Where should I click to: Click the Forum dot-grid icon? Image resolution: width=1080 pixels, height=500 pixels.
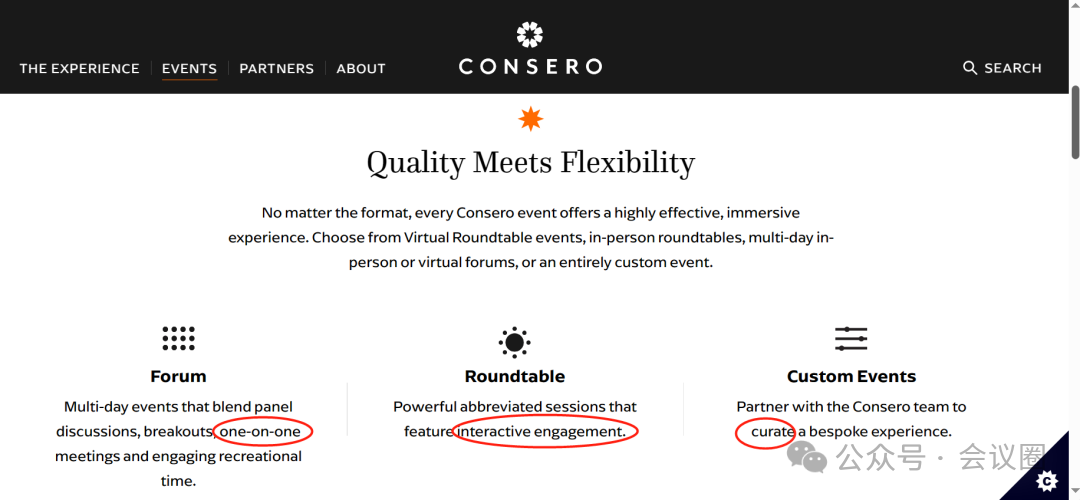point(178,338)
